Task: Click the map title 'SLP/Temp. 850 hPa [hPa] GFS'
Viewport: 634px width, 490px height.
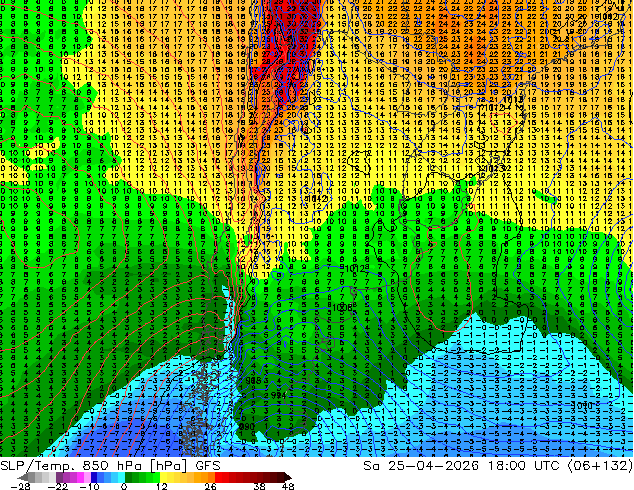Action: pyautogui.click(x=110, y=466)
